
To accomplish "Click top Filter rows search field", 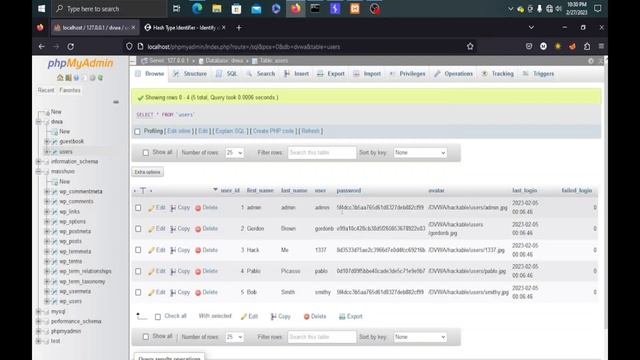I will click(322, 153).
